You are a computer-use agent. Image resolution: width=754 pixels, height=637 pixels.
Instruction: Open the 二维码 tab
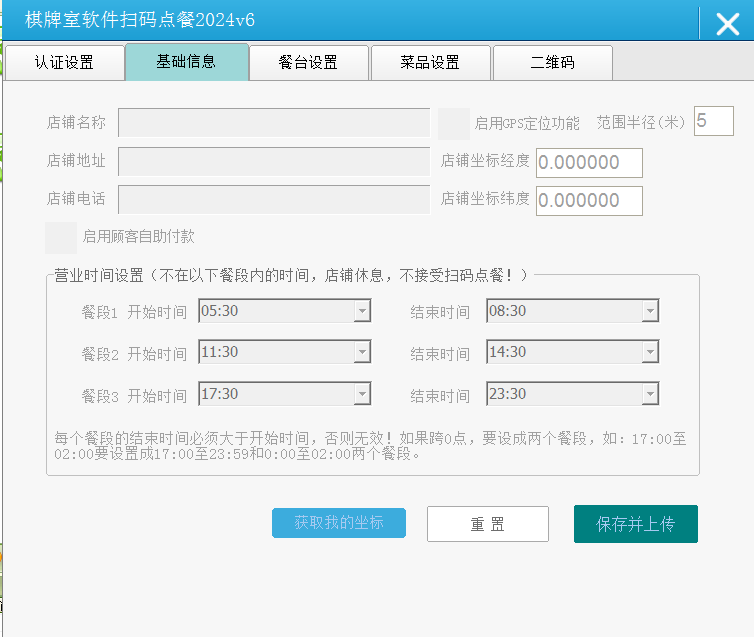(x=552, y=63)
